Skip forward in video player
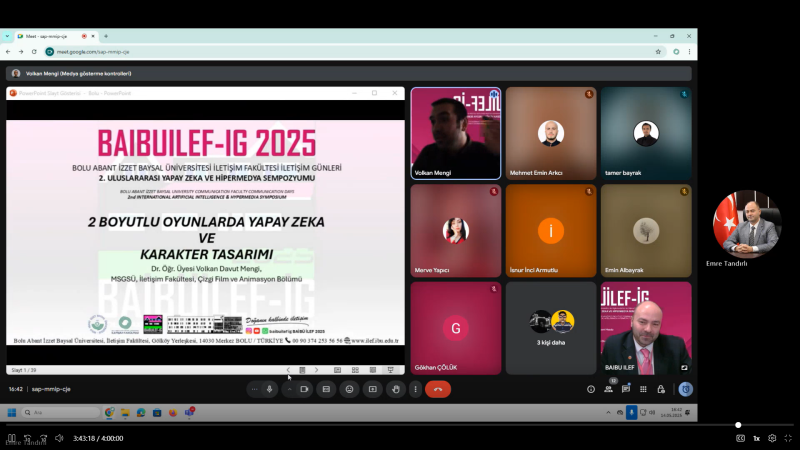Image resolution: width=800 pixels, height=450 pixels. 43,438
